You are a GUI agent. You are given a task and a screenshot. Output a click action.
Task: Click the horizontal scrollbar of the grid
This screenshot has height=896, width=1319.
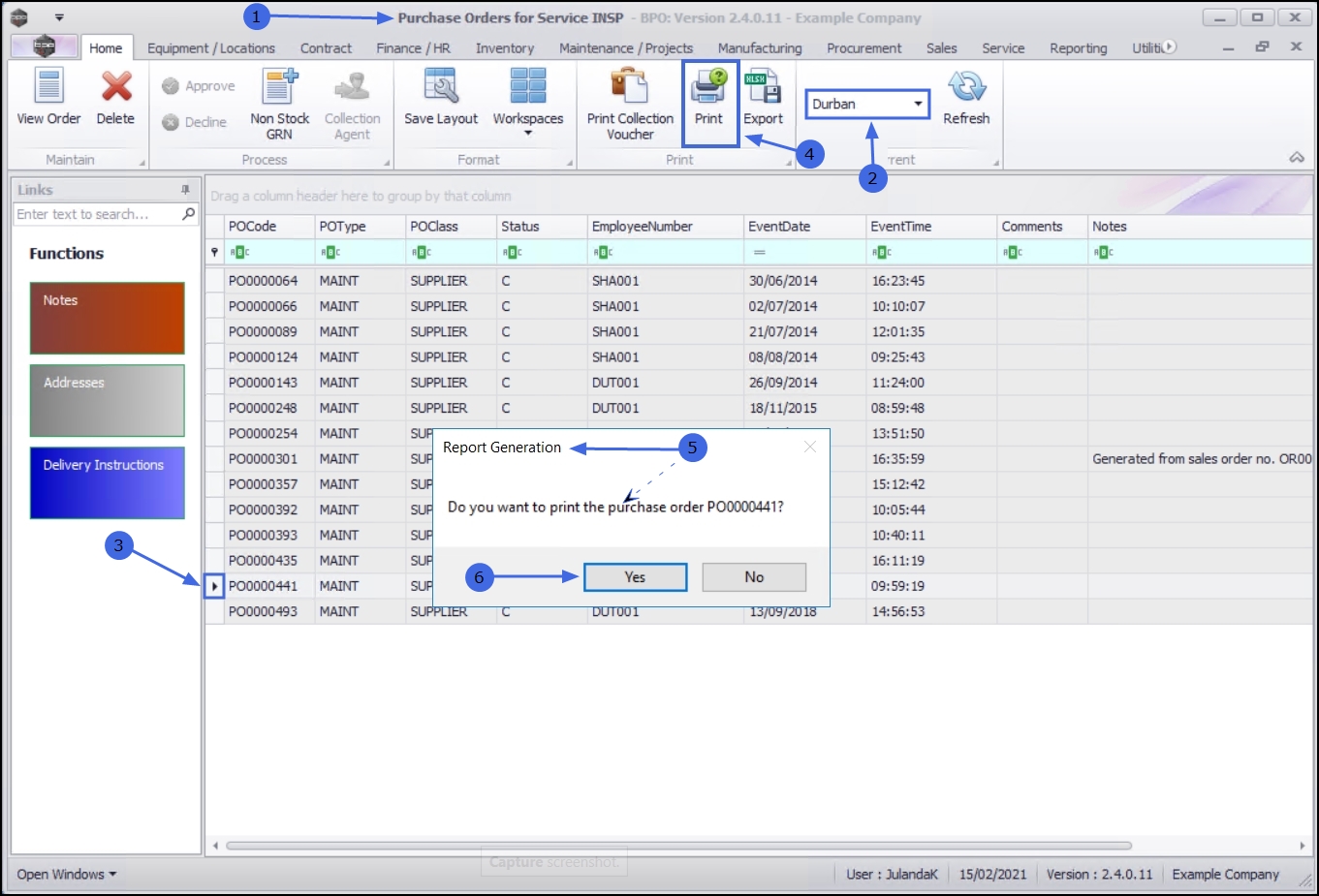pos(678,846)
